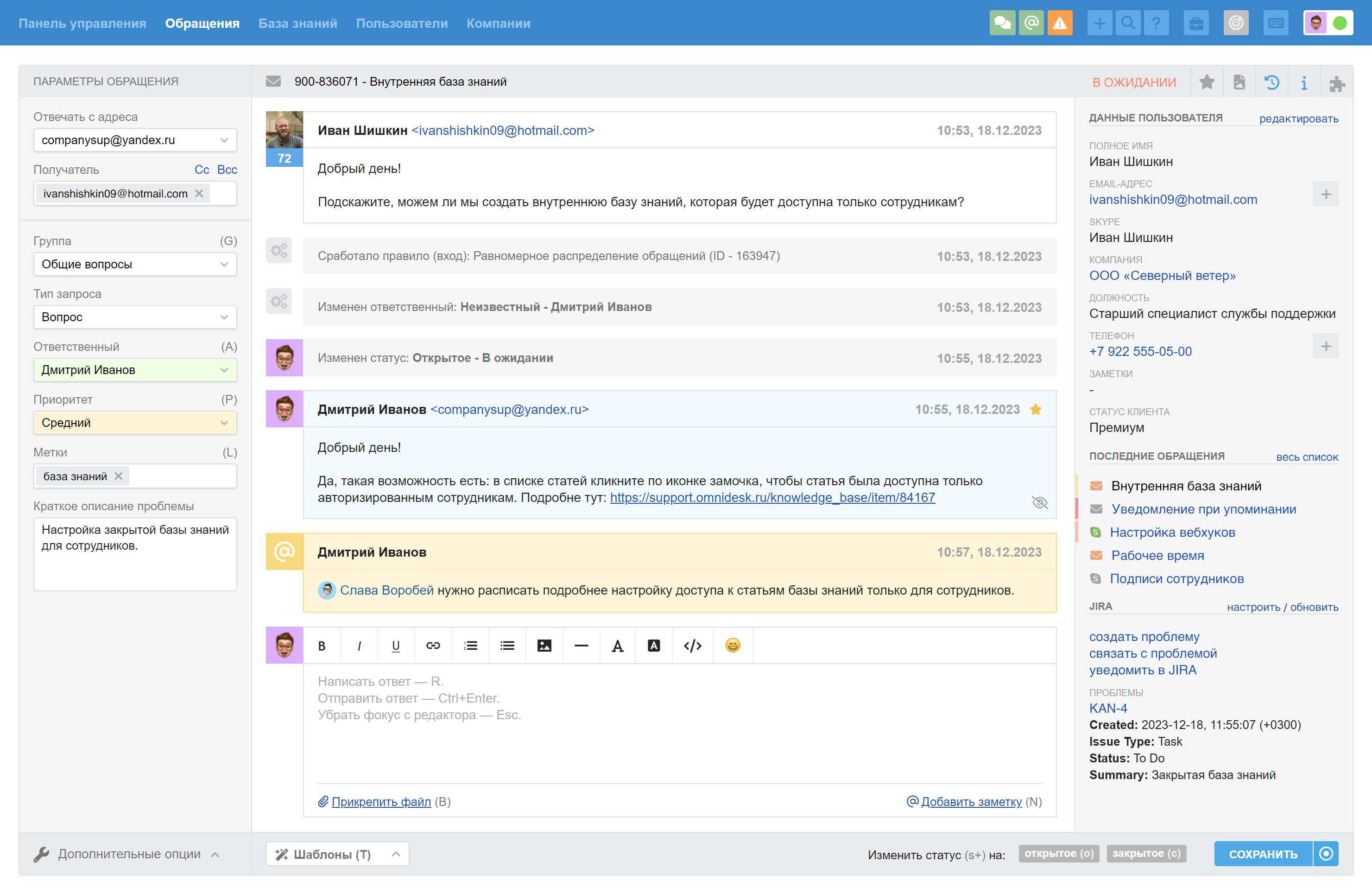Open reply-from address dropdown

pyautogui.click(x=135, y=140)
